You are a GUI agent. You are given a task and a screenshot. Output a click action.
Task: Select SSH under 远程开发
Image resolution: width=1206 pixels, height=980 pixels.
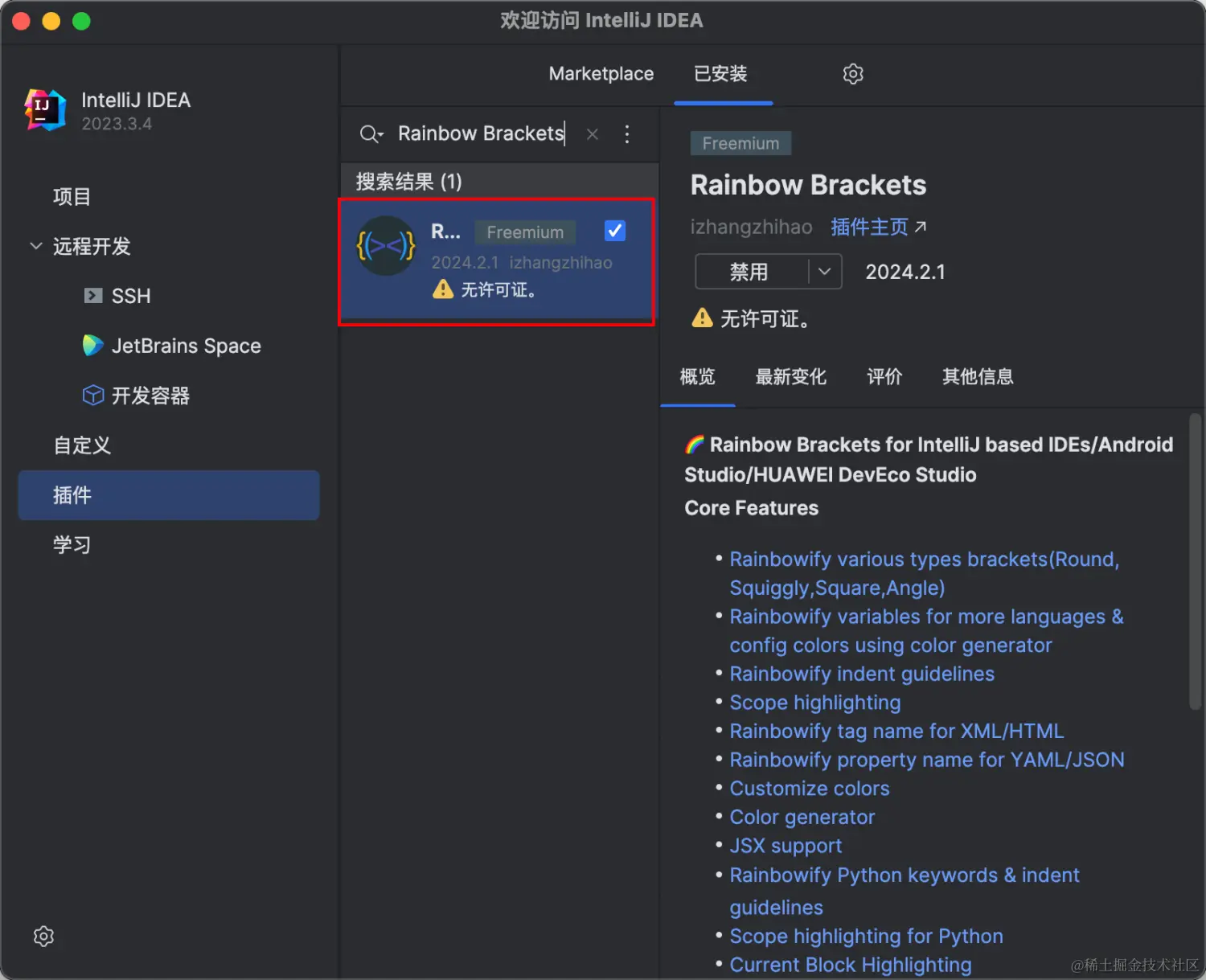click(169, 296)
